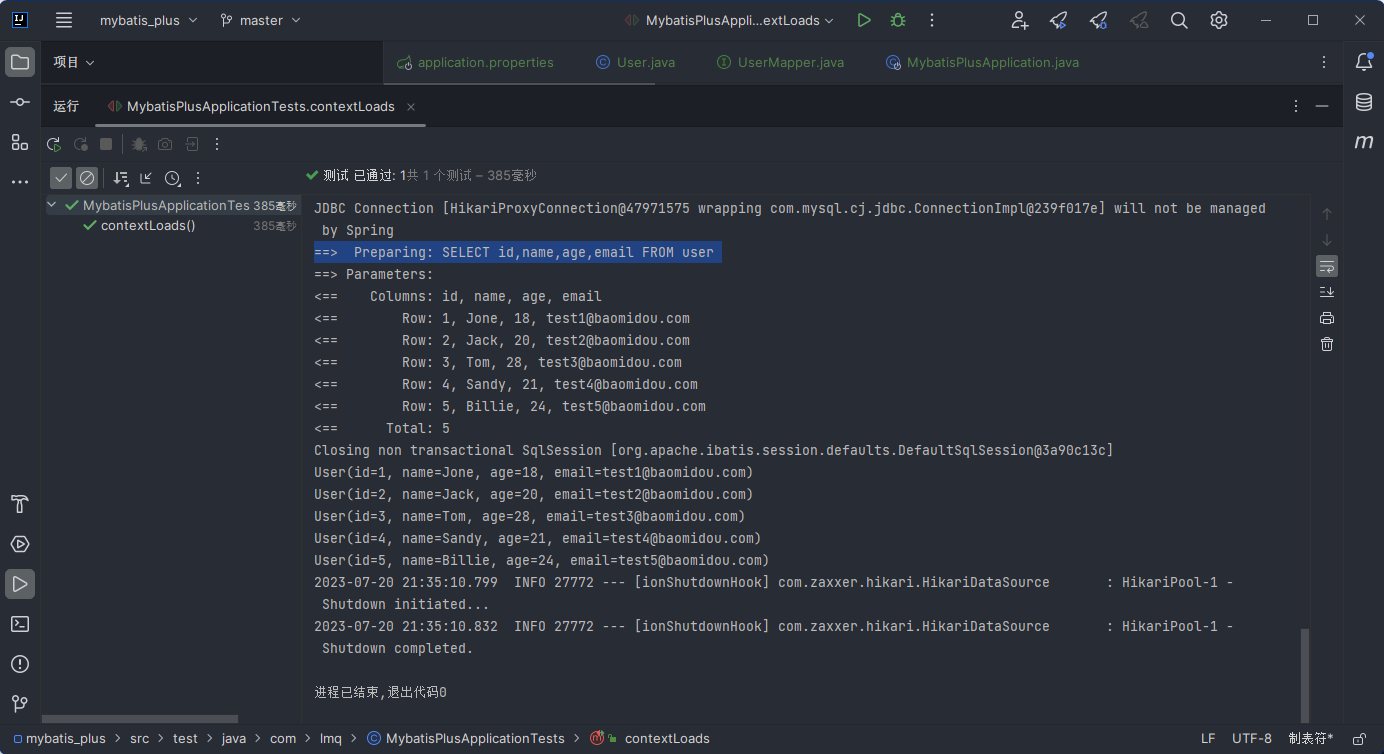Hide the Run tool window
Image resolution: width=1384 pixels, height=754 pixels.
coord(1322,106)
